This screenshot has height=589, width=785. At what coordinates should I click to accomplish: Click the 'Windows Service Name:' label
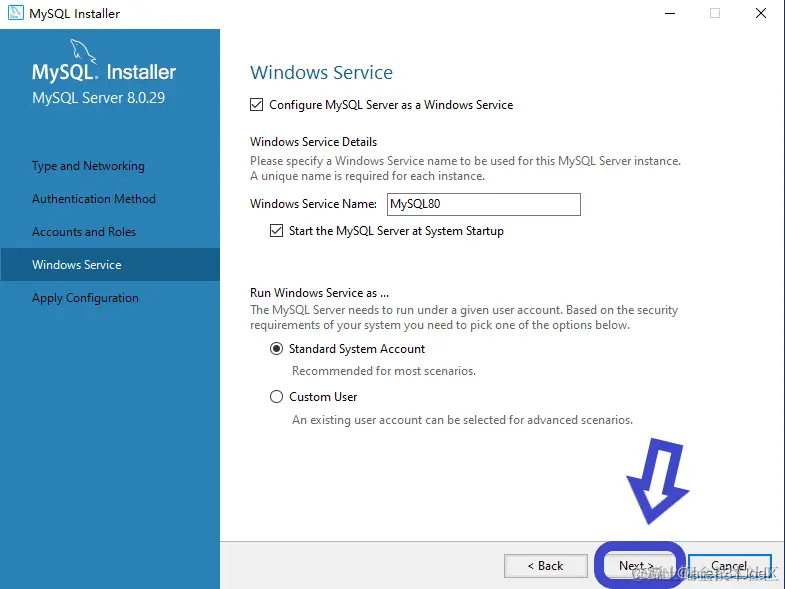[x=313, y=204]
